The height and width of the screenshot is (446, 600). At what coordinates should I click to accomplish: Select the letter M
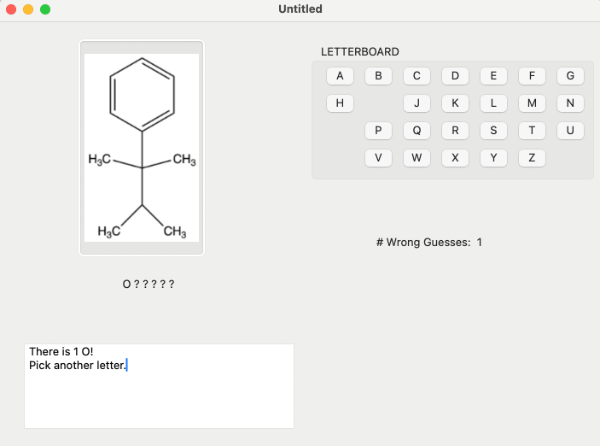pos(531,103)
